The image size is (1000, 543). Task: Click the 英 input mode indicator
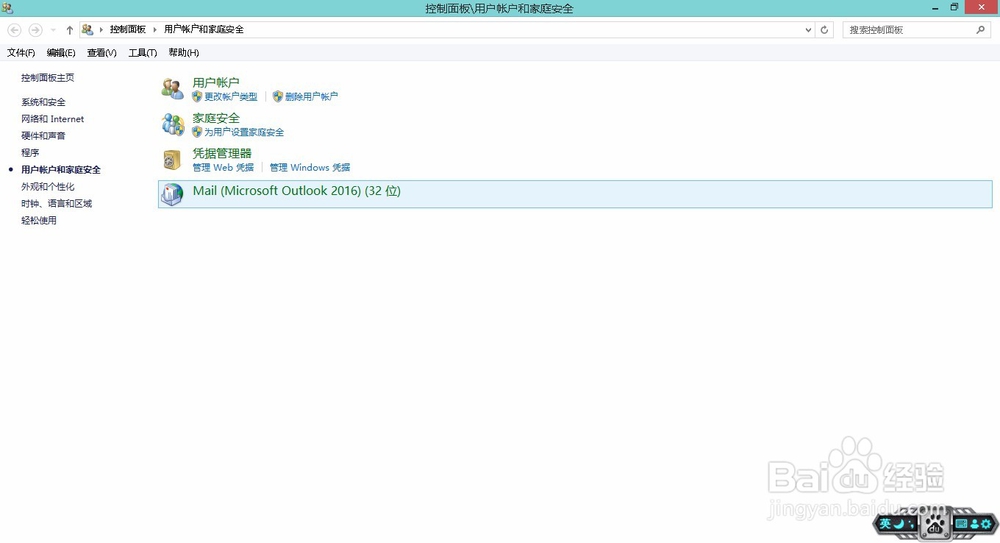tap(885, 524)
